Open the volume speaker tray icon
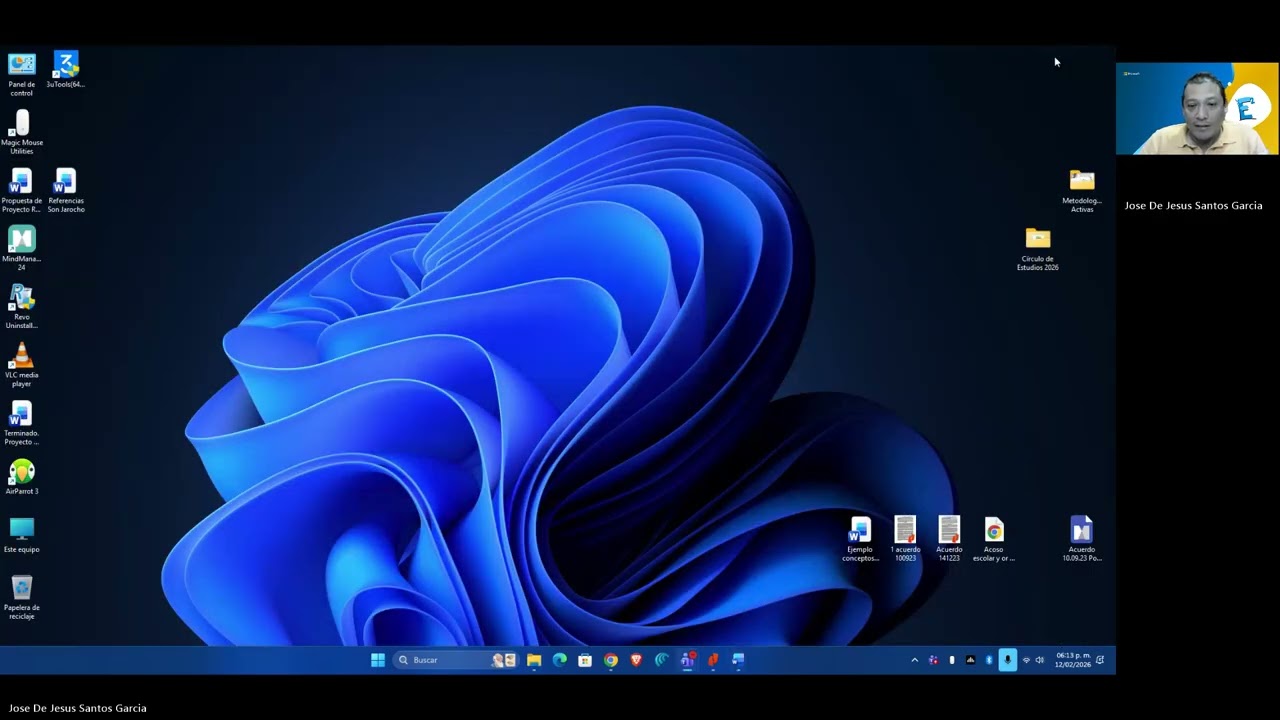 (x=1040, y=660)
